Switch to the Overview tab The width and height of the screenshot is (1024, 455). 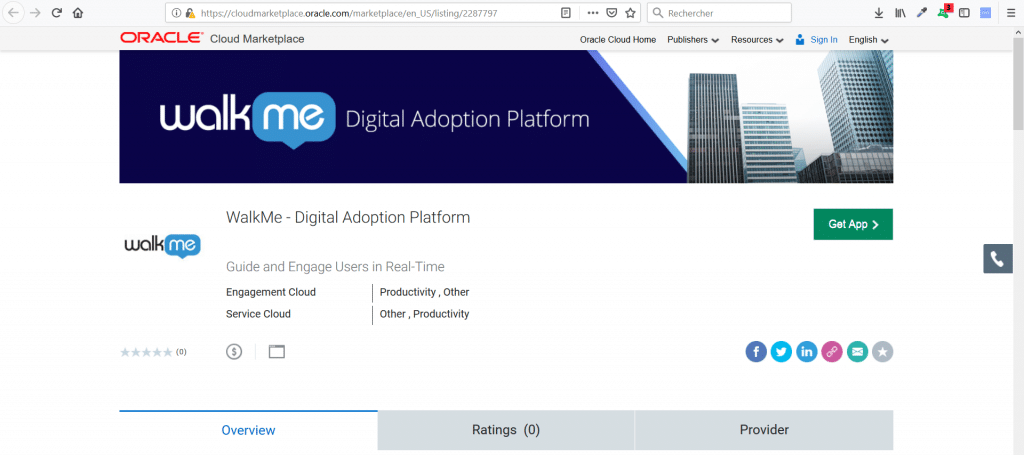click(248, 430)
